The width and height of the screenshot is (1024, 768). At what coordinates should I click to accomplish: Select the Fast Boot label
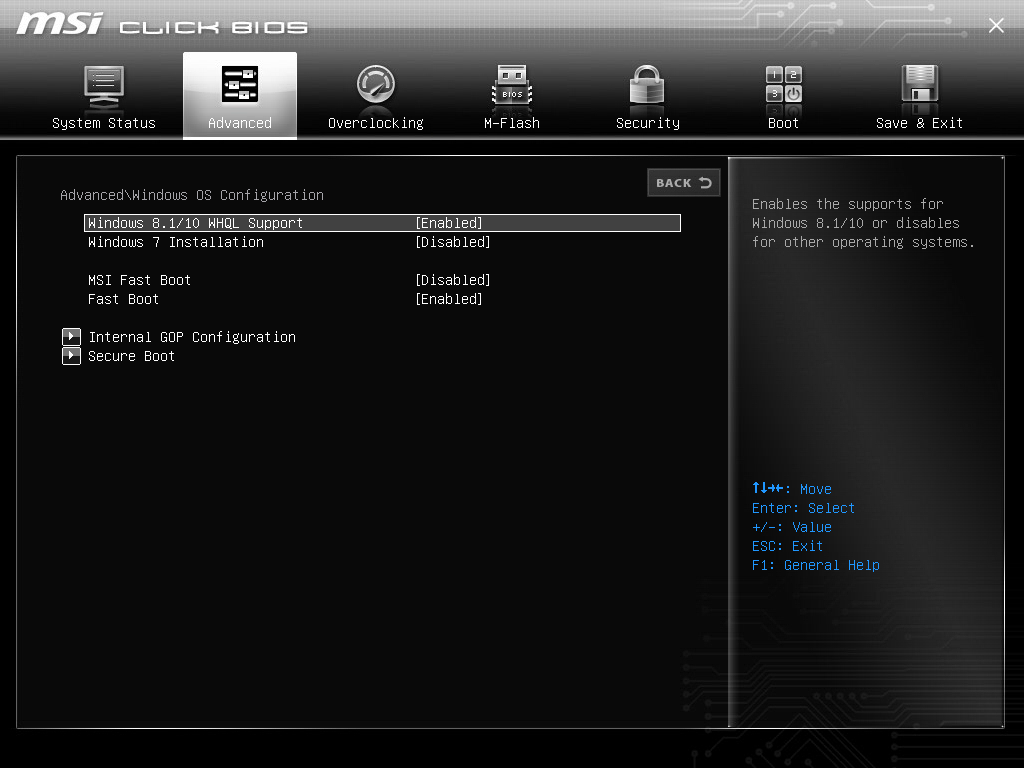click(123, 299)
